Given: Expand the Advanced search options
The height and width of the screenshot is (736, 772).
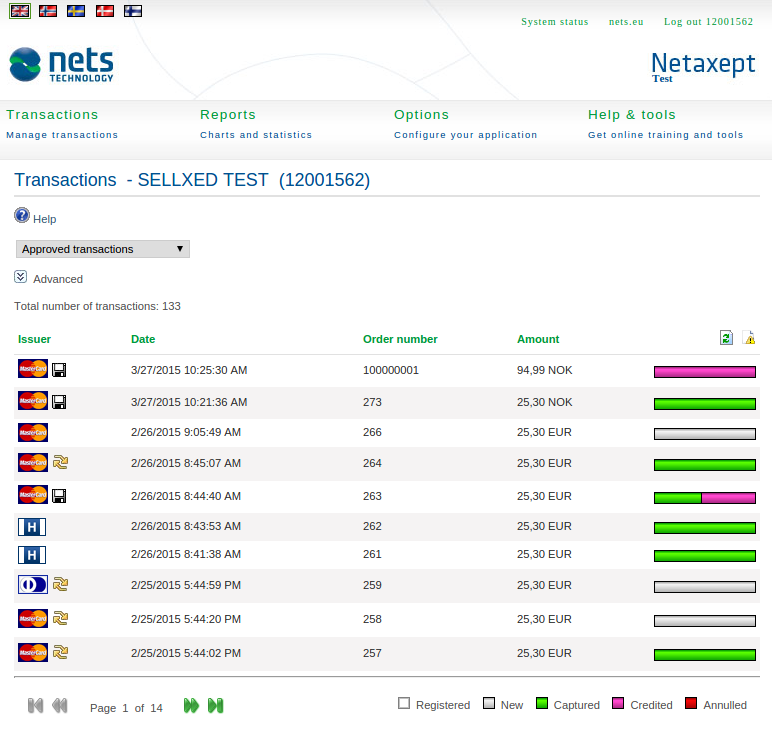Looking at the screenshot, I should [x=20, y=277].
